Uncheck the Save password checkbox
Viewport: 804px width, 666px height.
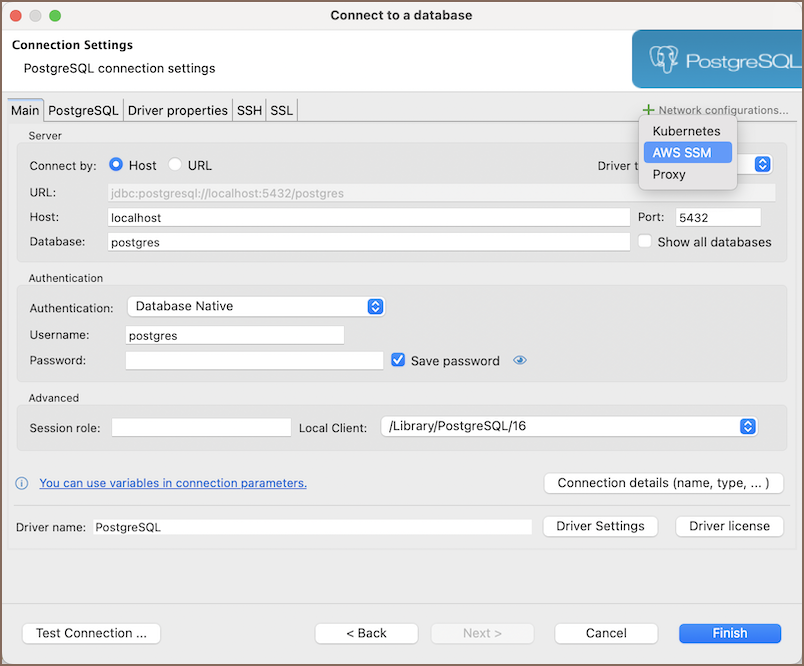tap(398, 361)
